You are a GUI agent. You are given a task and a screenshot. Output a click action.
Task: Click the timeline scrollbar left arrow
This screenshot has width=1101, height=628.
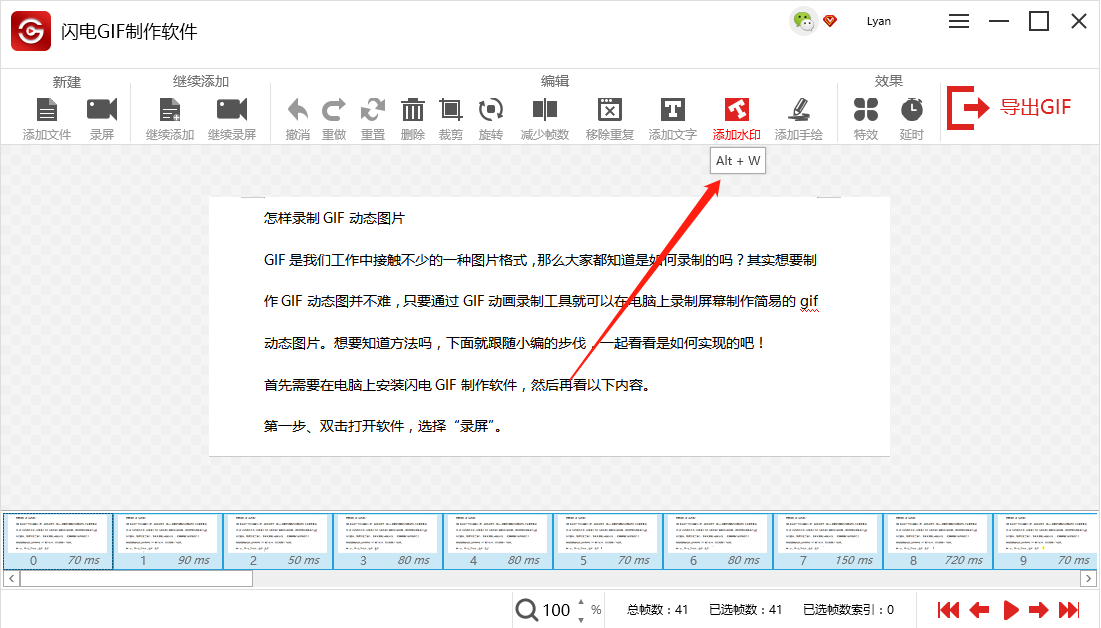[11, 579]
